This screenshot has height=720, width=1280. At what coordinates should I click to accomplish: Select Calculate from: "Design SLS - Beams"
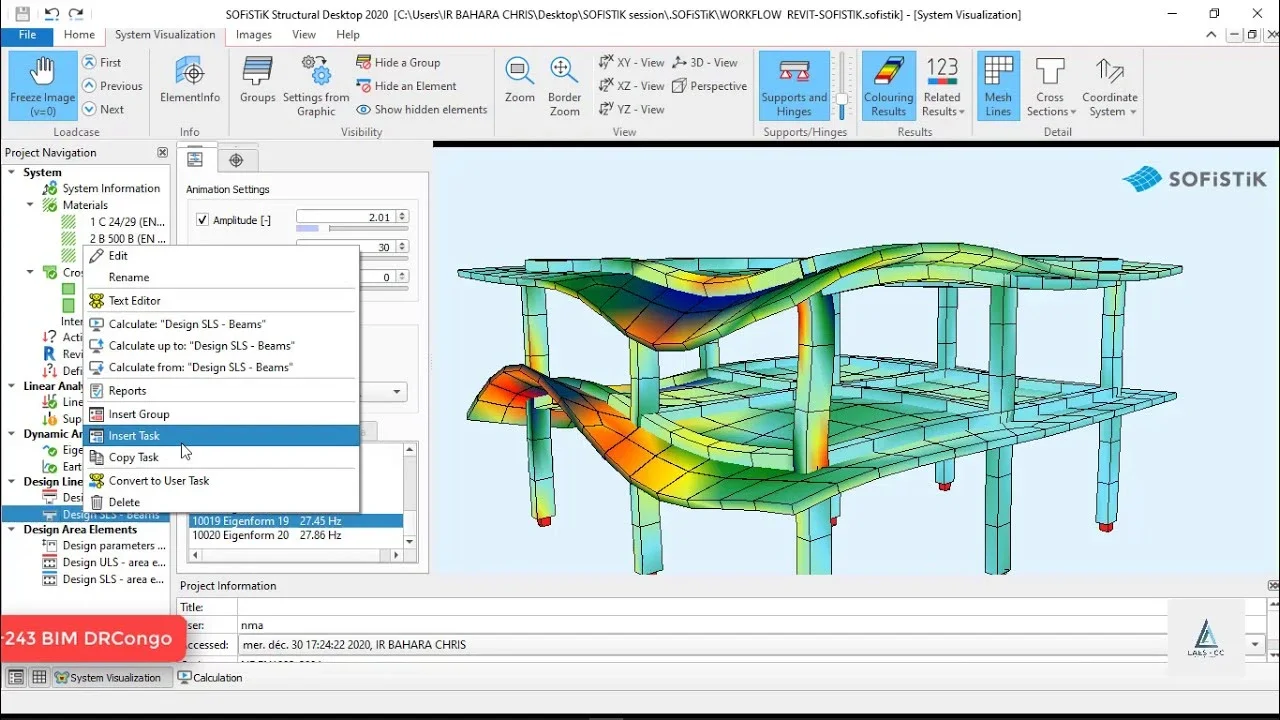pyautogui.click(x=221, y=367)
